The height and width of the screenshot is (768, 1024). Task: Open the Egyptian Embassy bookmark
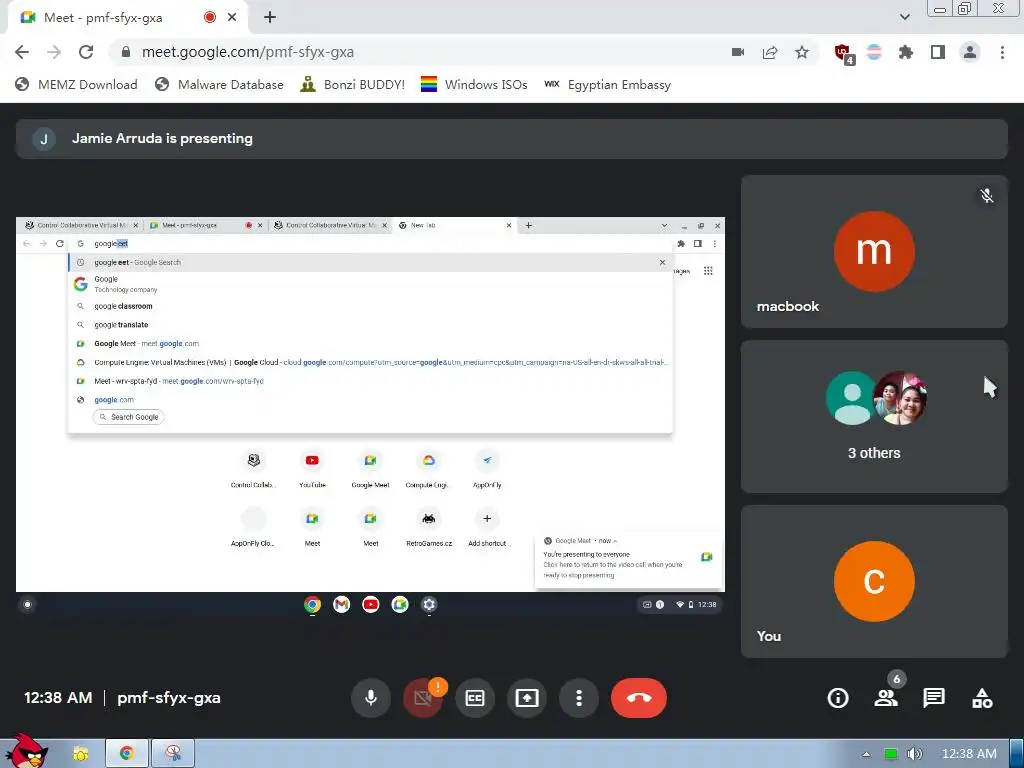(607, 84)
